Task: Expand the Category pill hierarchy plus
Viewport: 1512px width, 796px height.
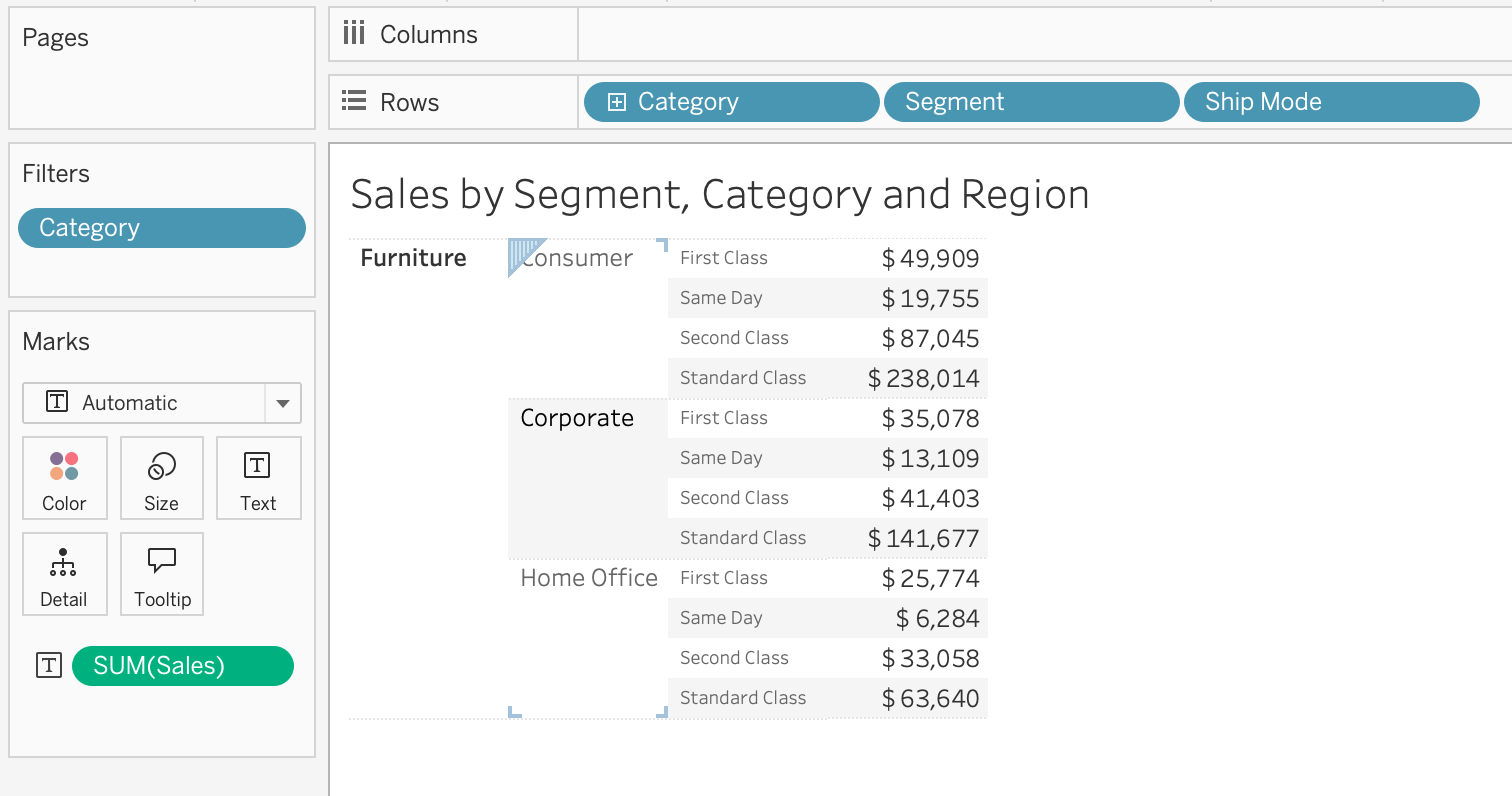Action: pos(617,102)
